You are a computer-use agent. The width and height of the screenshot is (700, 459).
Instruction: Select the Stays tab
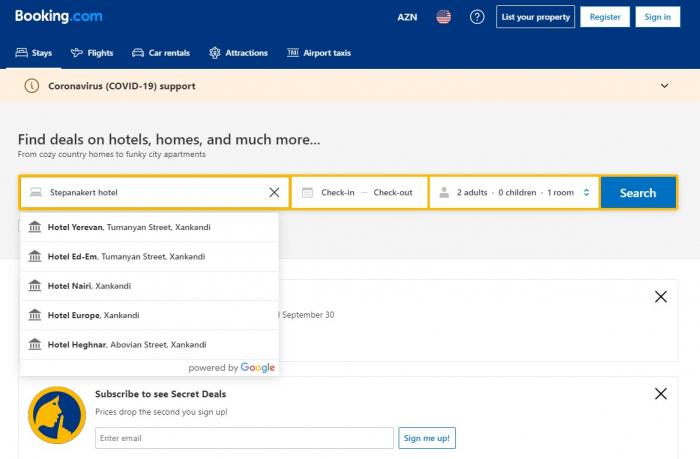click(33, 53)
